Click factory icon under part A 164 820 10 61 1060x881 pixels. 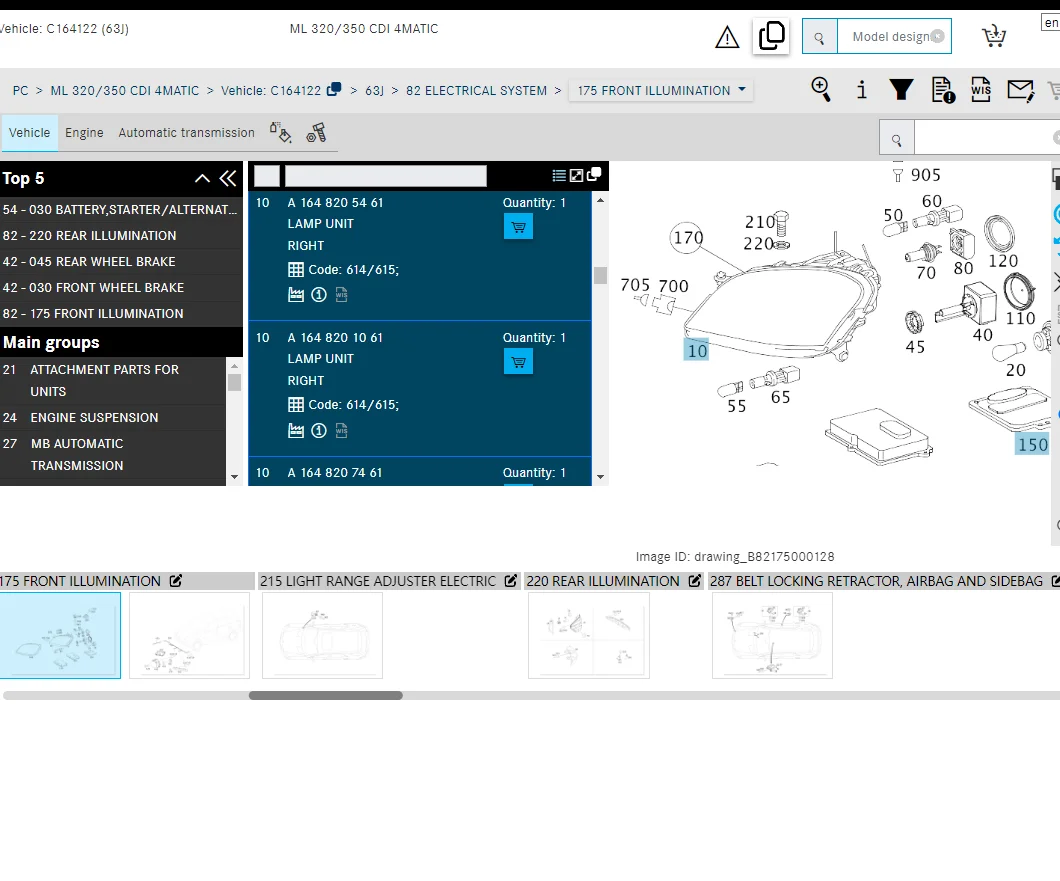[x=295, y=431]
